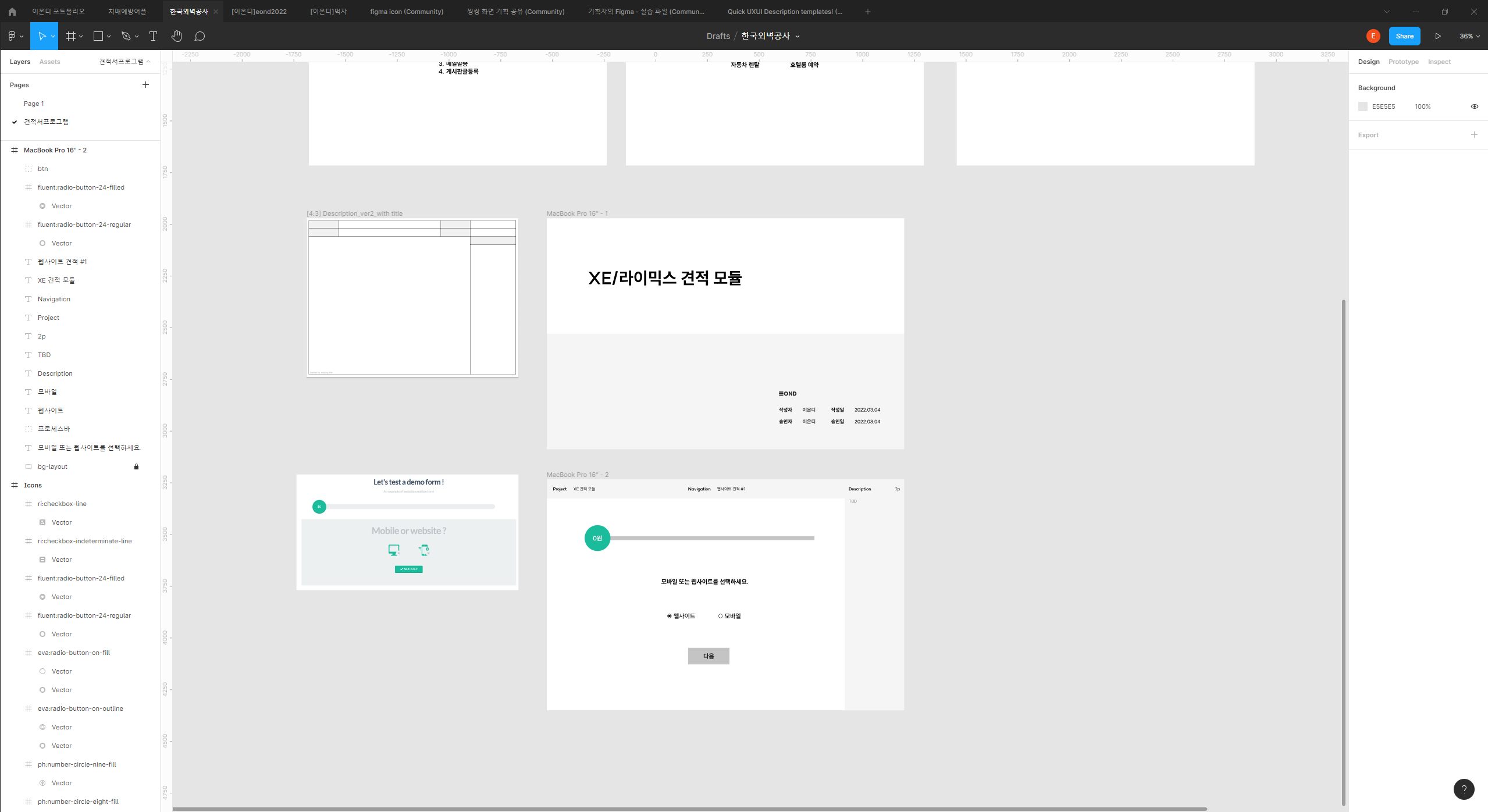Click the Drafts breadcrumb link
1488x812 pixels.
point(718,36)
